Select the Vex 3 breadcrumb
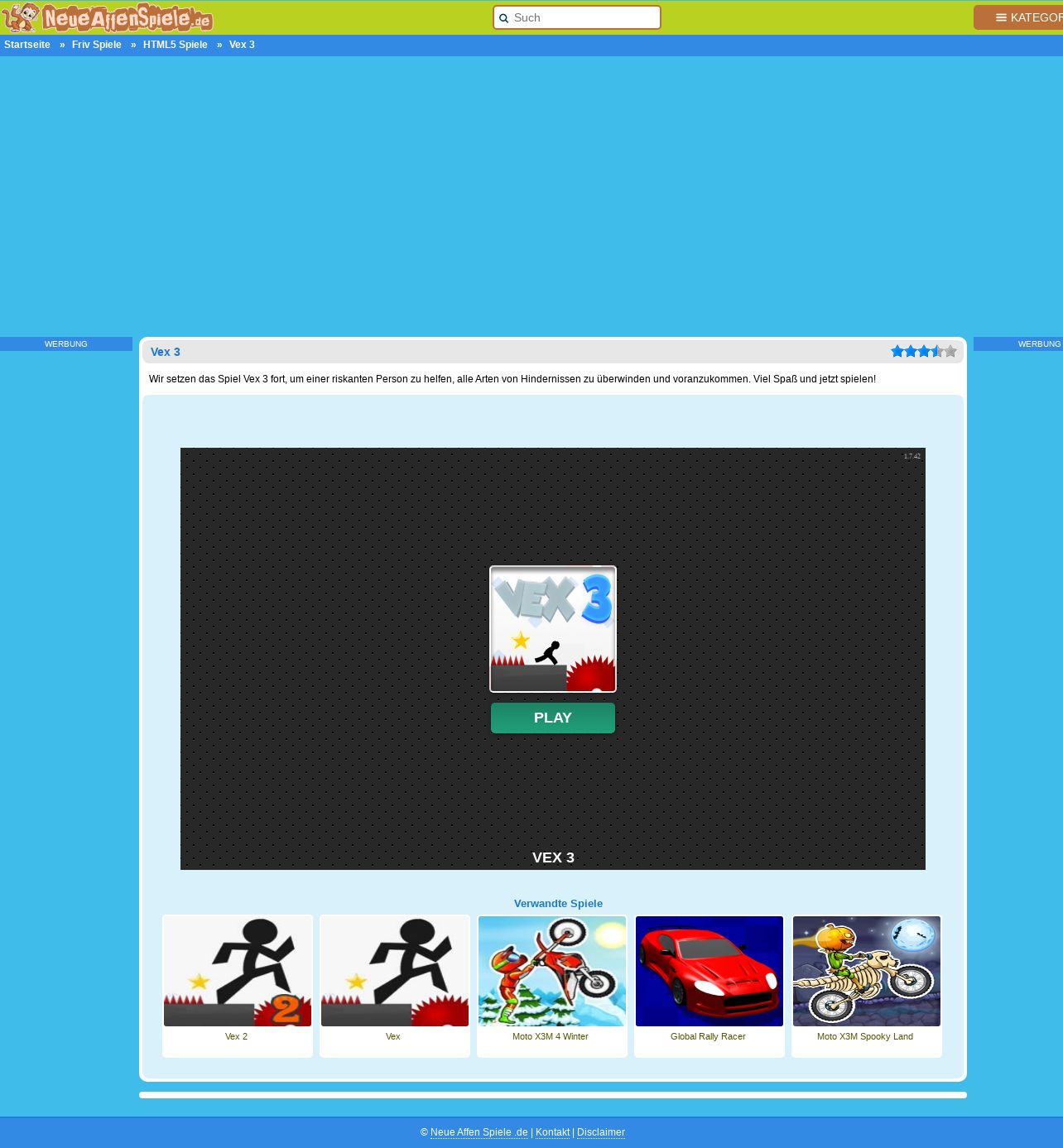The image size is (1063, 1148). pyautogui.click(x=242, y=45)
